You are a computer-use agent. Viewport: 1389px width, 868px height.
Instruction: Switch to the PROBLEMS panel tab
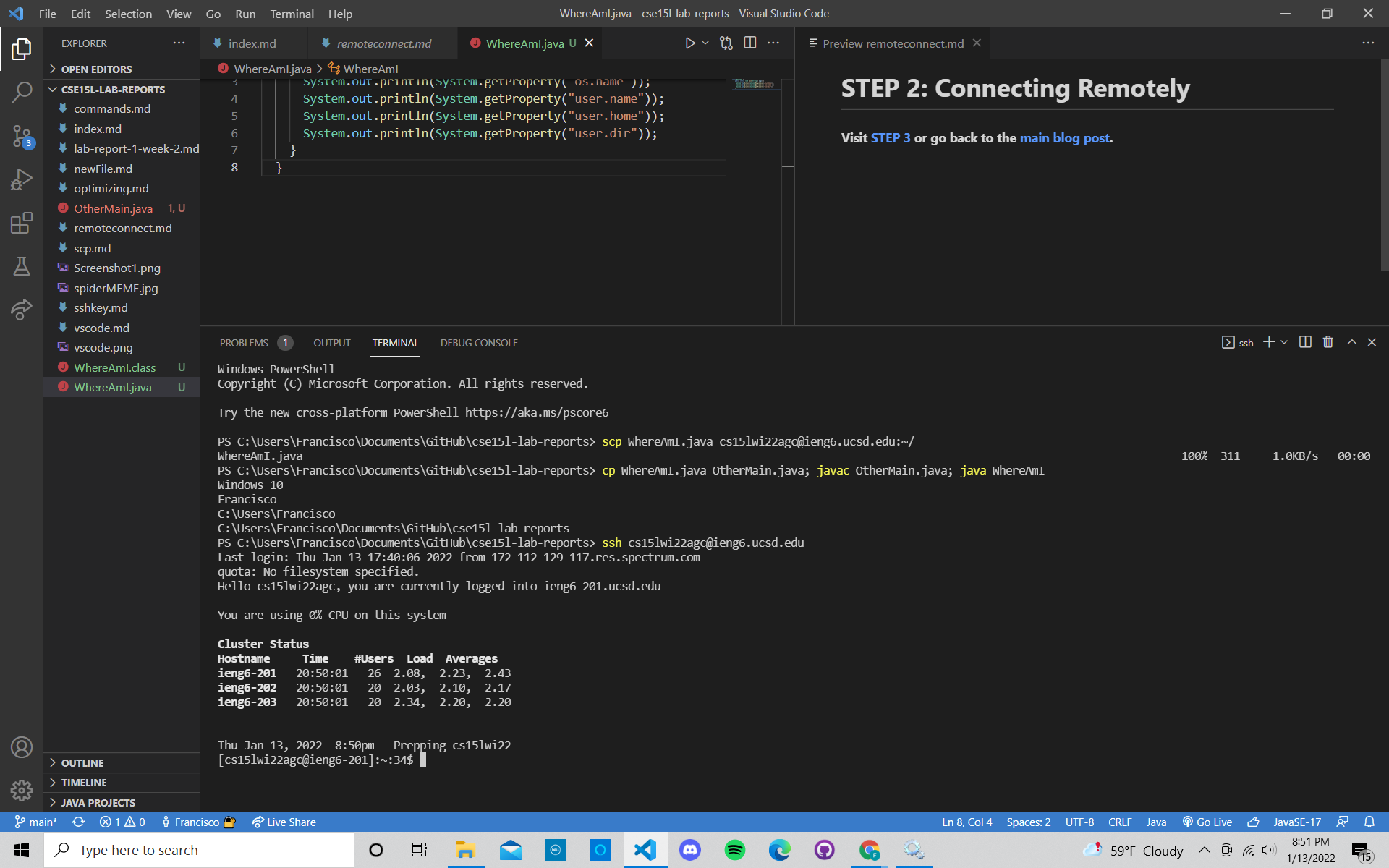(255, 343)
